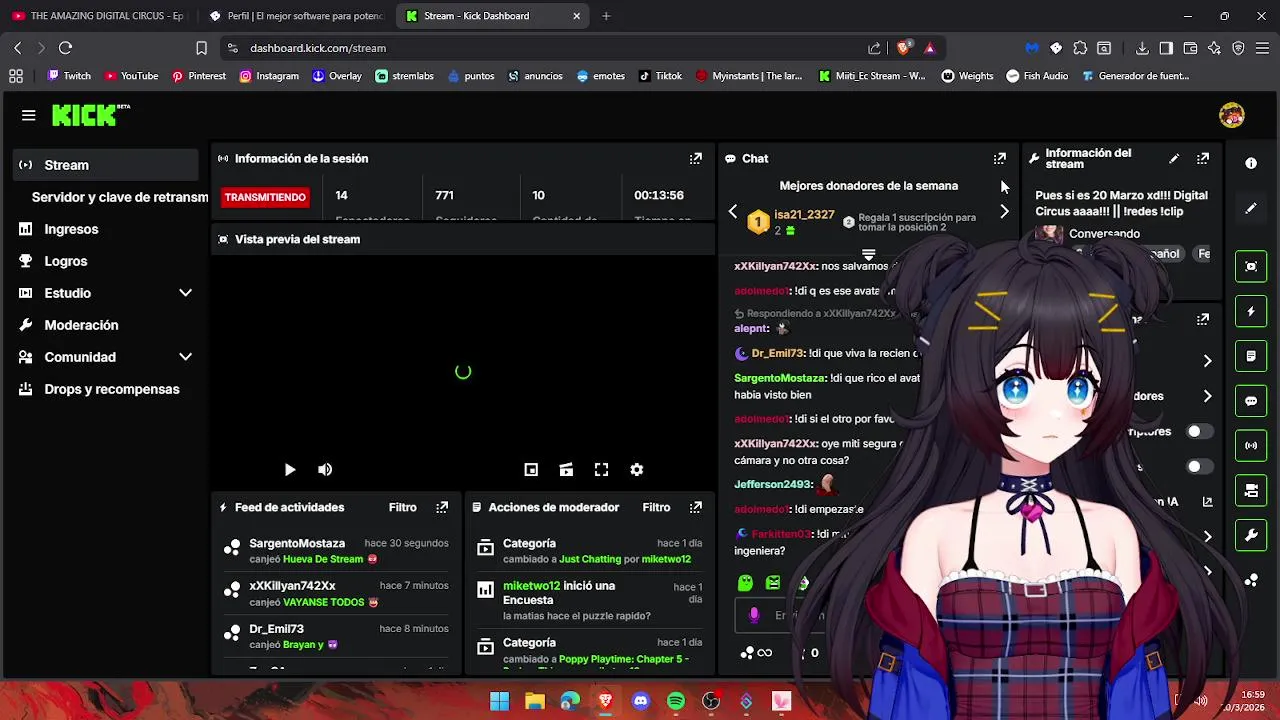Open stream preview settings gear
This screenshot has height=720, width=1280.
636,469
